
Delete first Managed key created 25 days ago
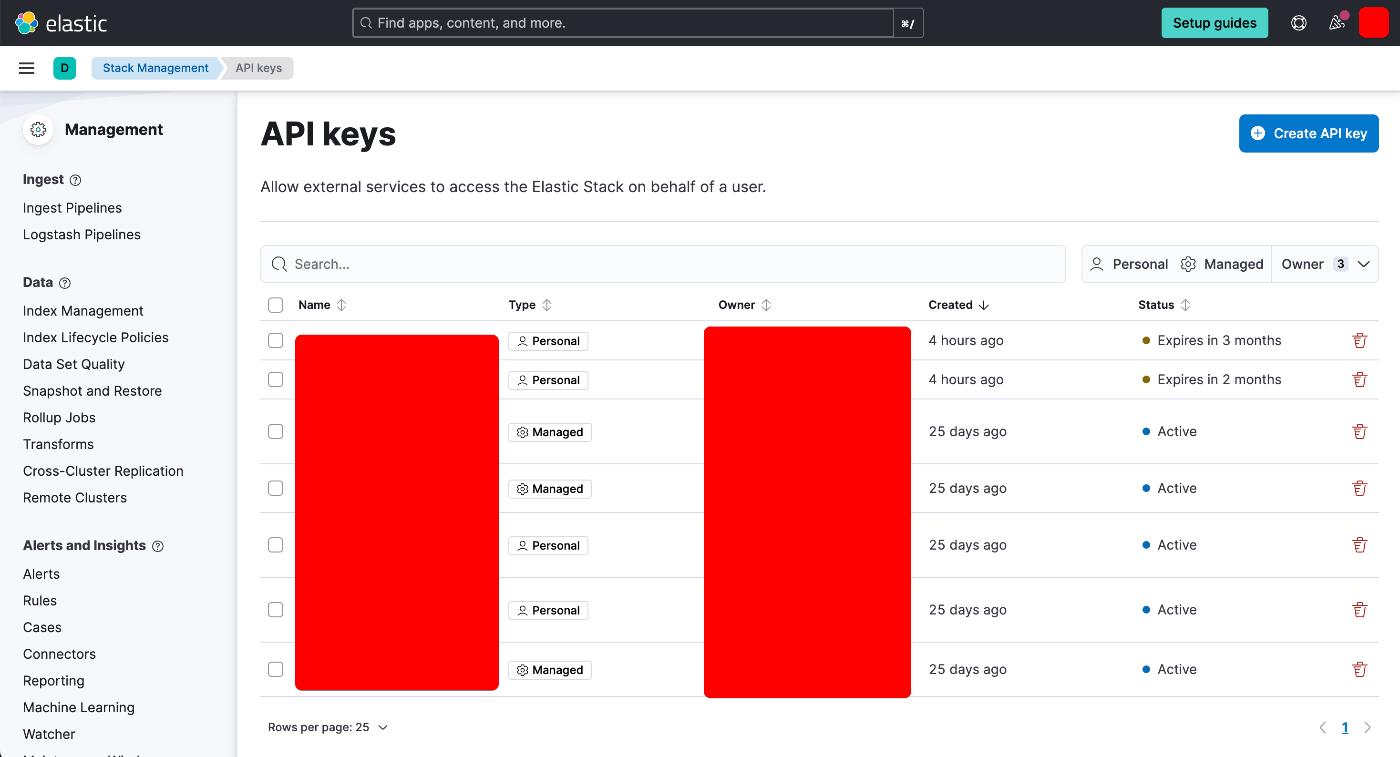pyautogui.click(x=1359, y=431)
